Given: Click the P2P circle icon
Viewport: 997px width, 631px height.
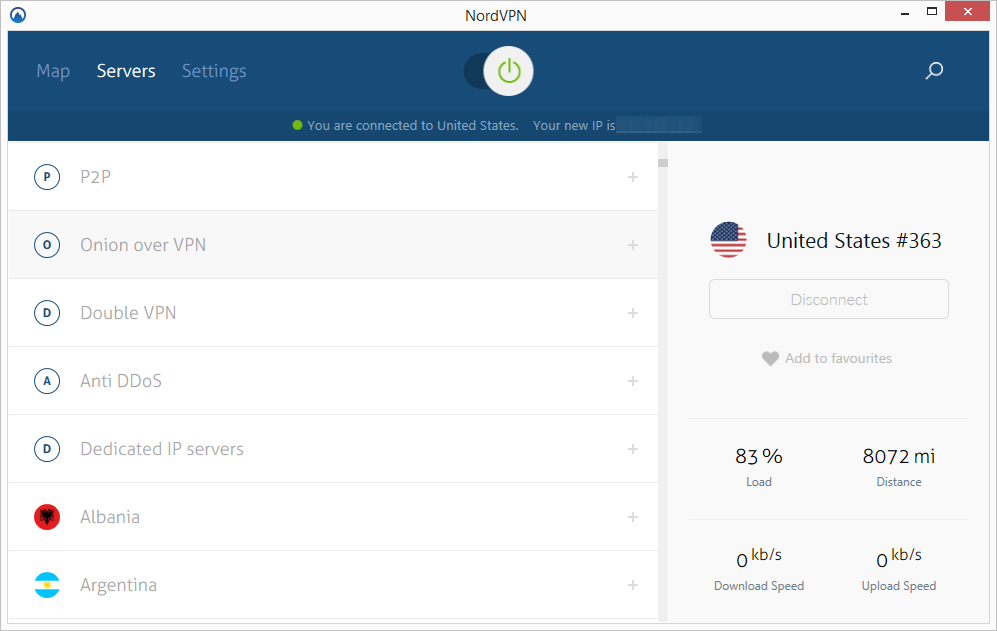Looking at the screenshot, I should (47, 177).
